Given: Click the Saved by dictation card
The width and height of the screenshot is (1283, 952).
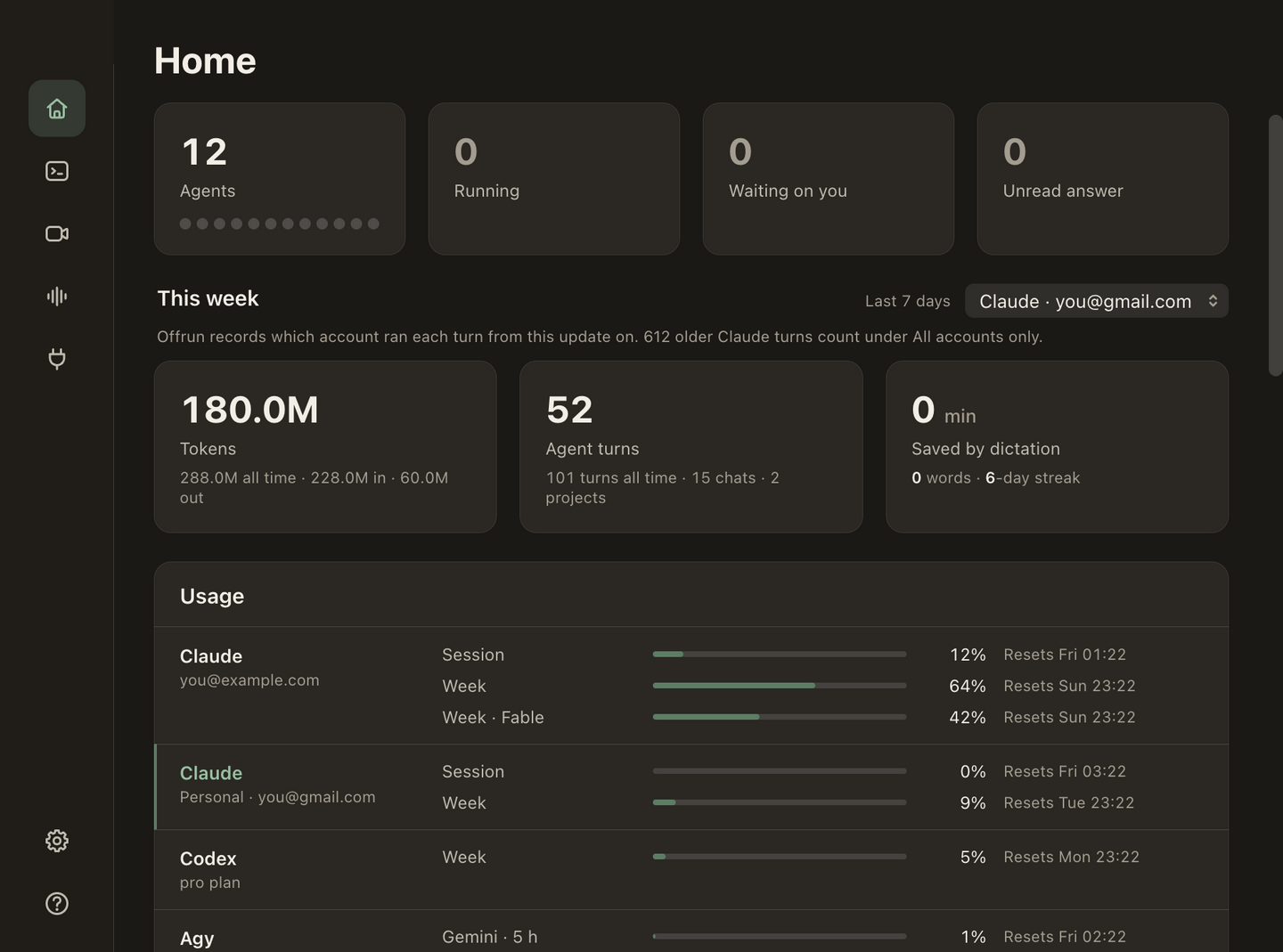Looking at the screenshot, I should [1058, 447].
